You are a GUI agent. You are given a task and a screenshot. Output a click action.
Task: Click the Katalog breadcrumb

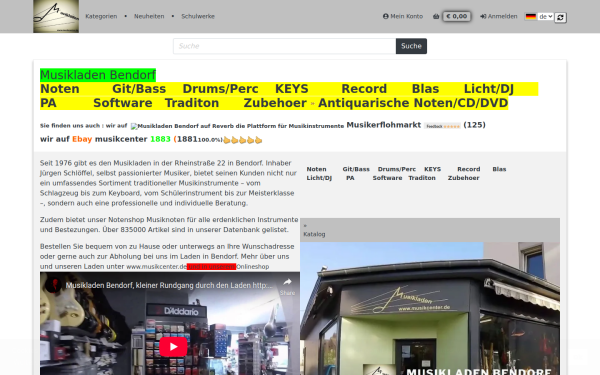click(314, 234)
